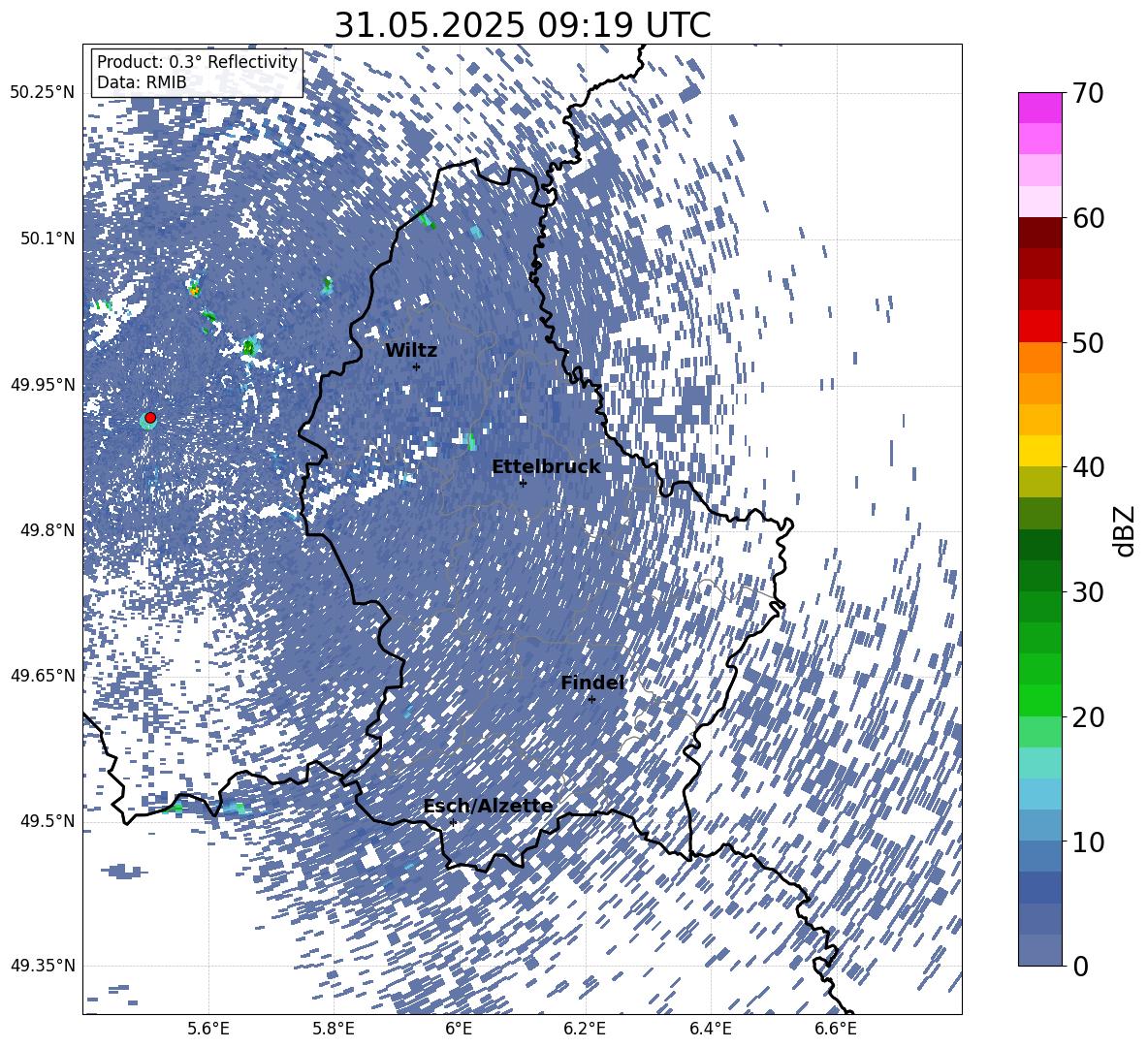Click the red radar site marker
Image resolution: width=1148 pixels, height=1048 pixels.
coord(150,418)
